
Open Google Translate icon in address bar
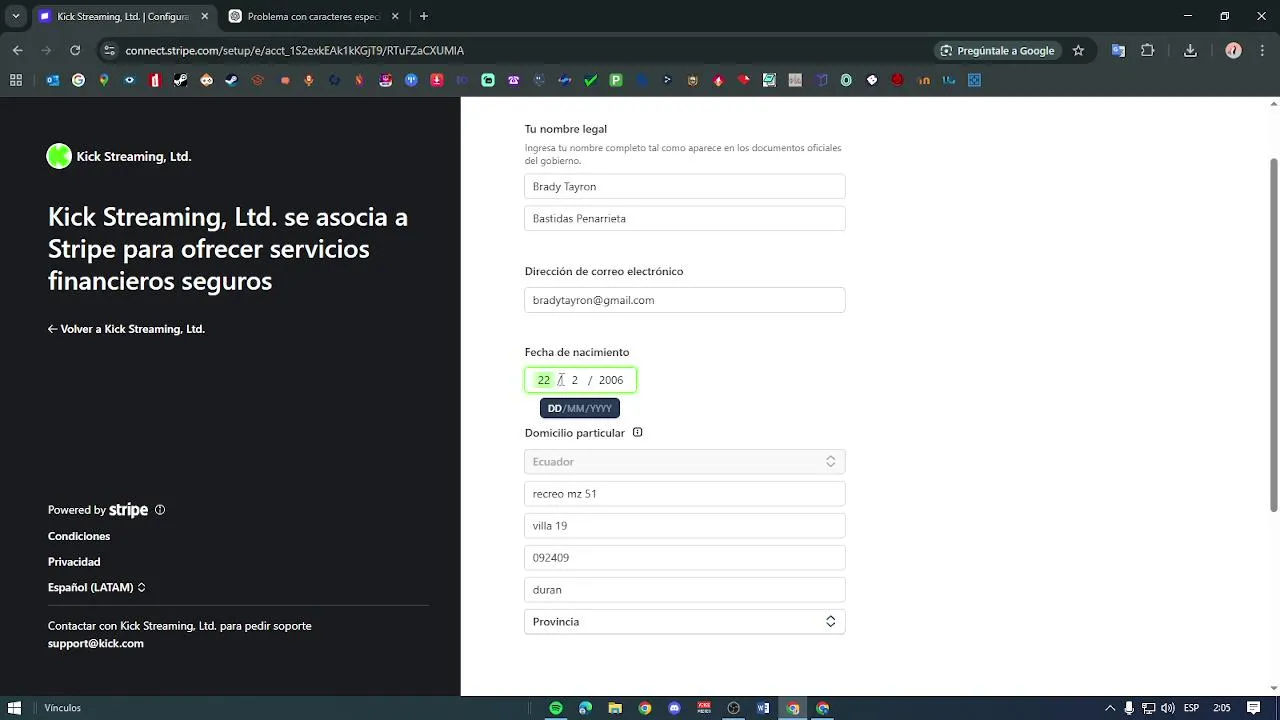(1118, 50)
